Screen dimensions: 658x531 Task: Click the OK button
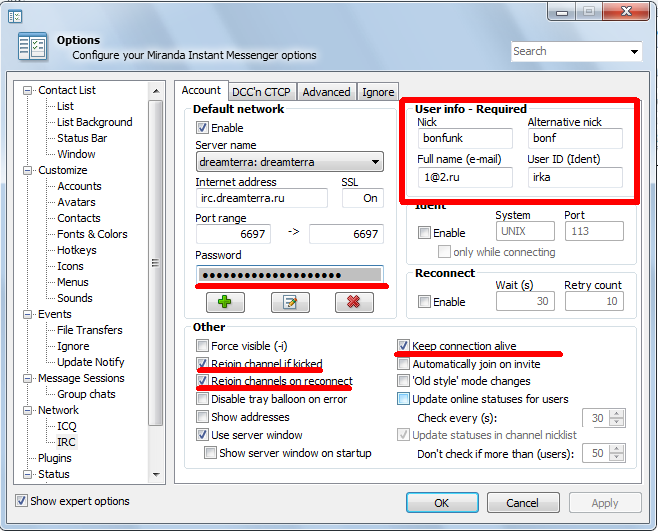tap(442, 502)
